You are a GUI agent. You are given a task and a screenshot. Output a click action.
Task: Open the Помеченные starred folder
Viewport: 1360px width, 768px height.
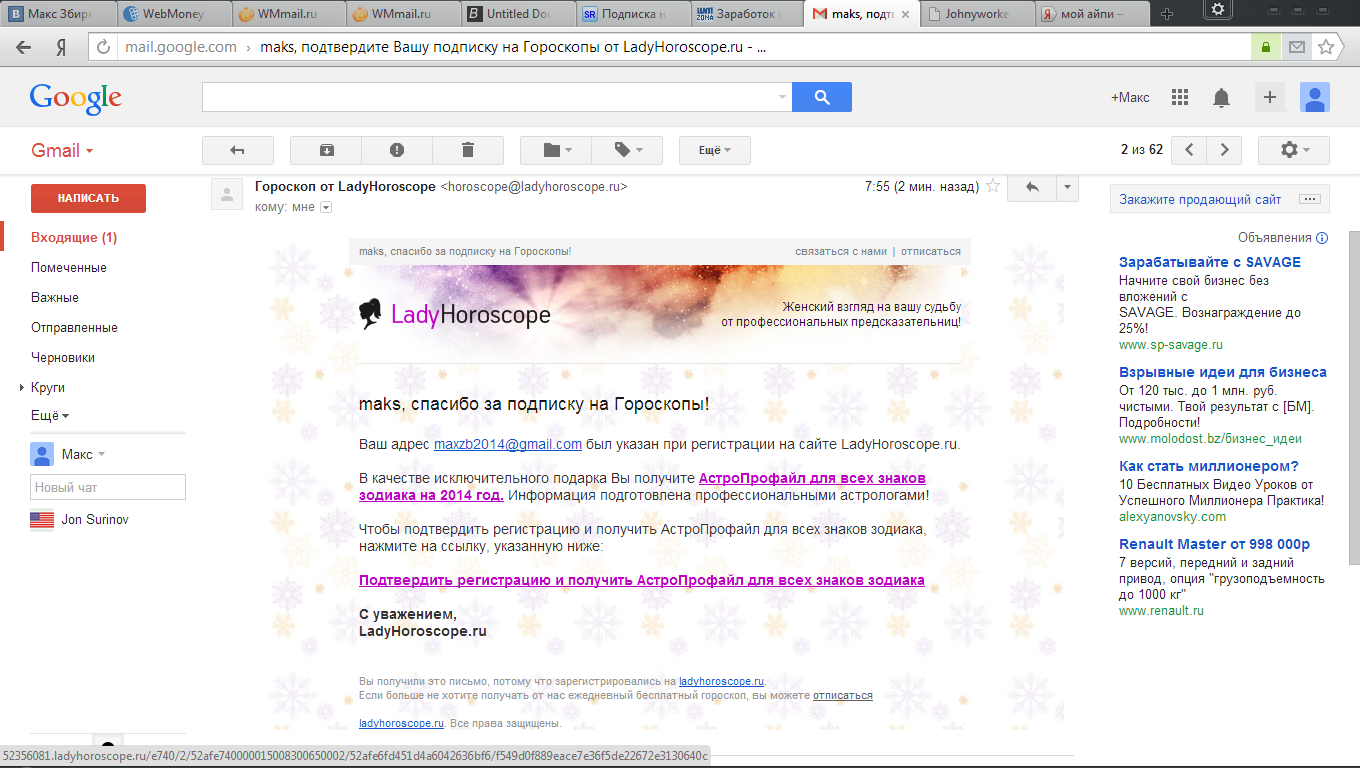click(x=69, y=268)
